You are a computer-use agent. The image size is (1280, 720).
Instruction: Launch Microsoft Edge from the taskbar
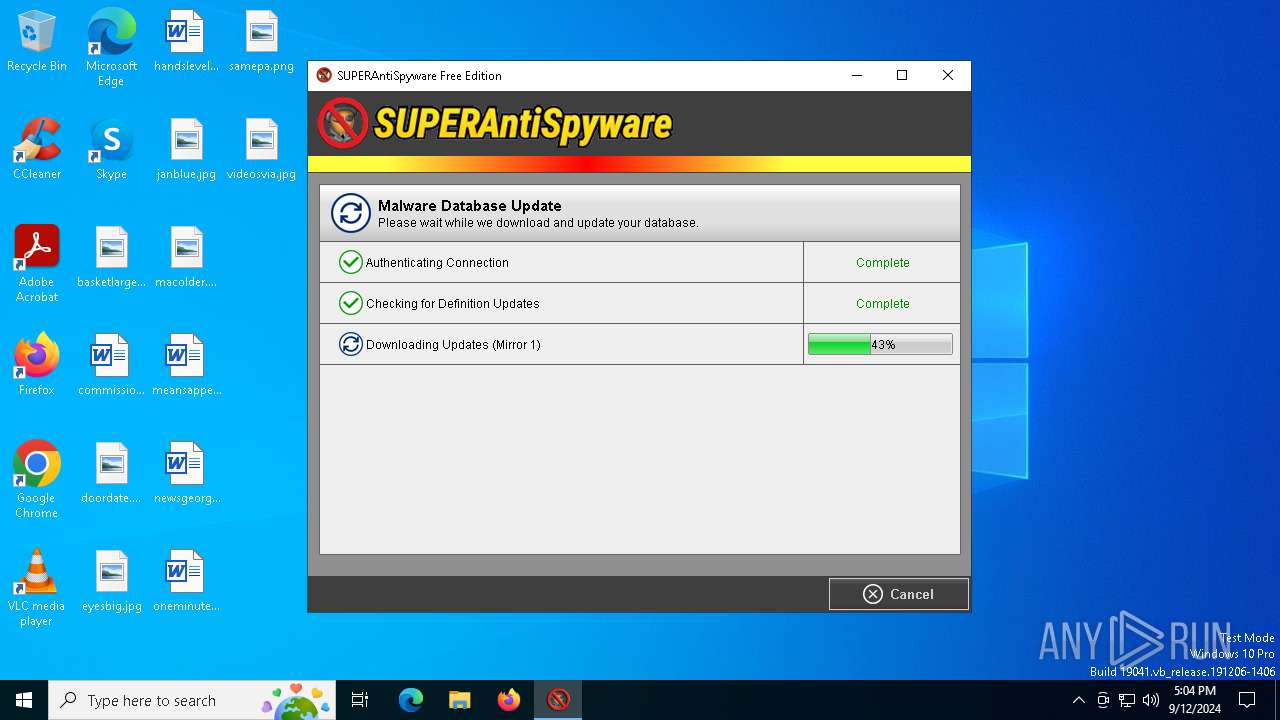point(411,700)
